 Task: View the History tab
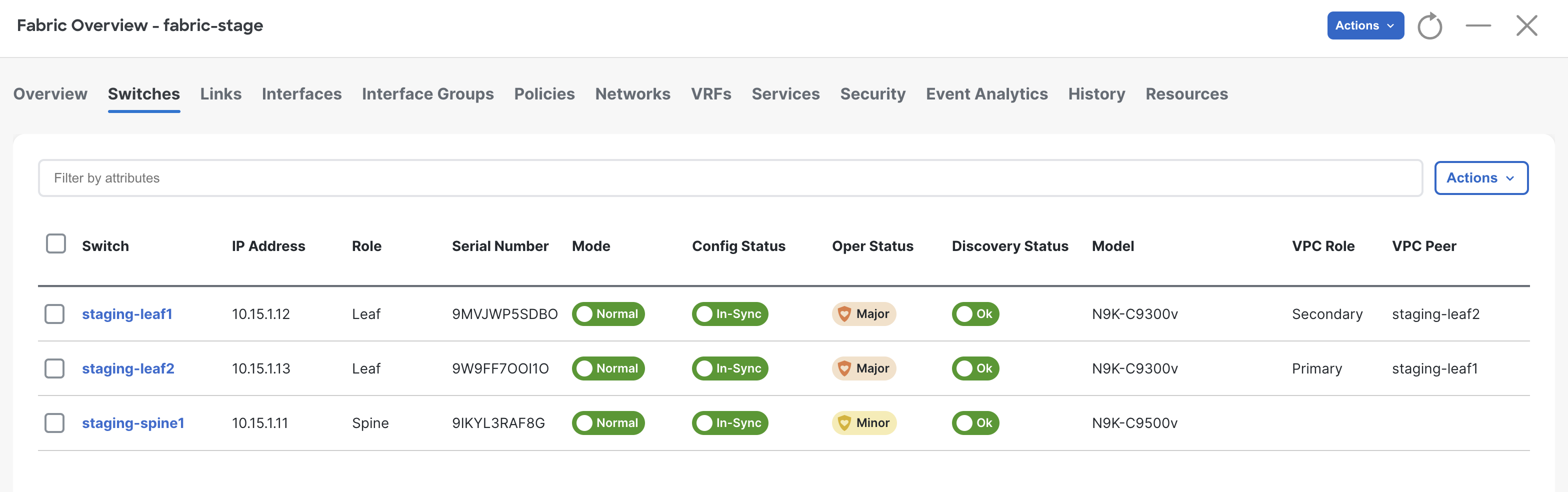click(1096, 94)
